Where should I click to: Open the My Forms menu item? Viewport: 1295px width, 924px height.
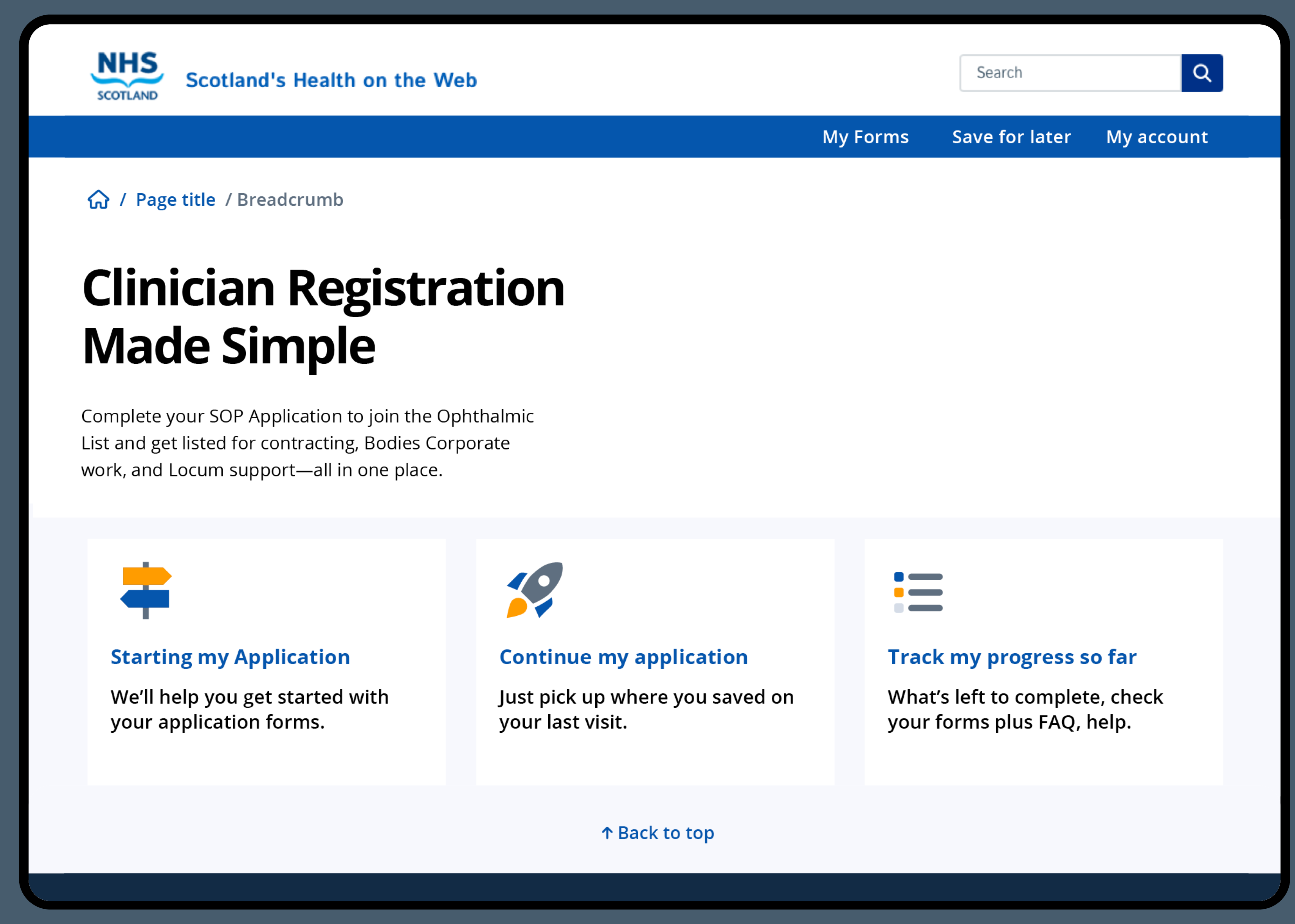[865, 137]
